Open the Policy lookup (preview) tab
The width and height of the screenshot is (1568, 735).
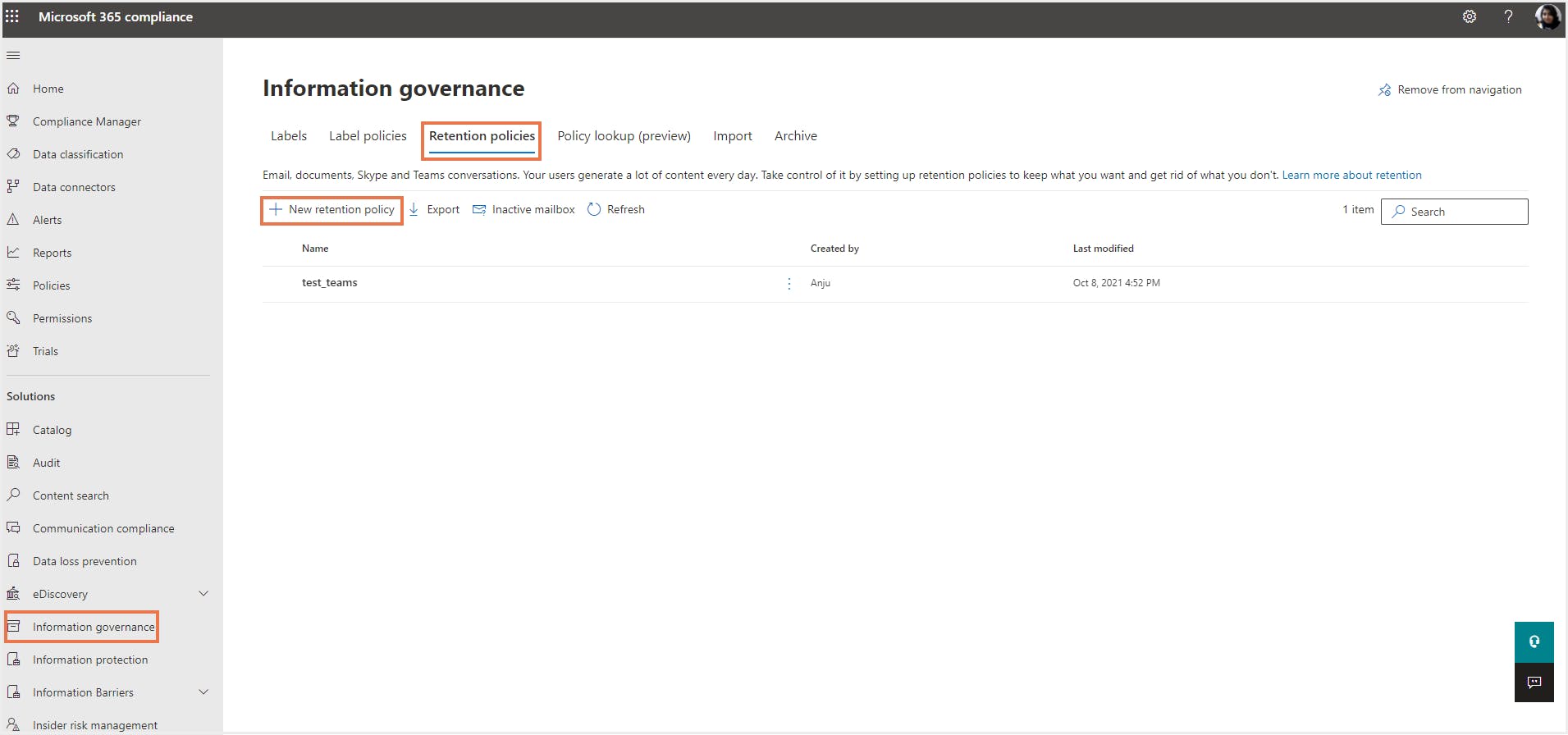click(624, 136)
